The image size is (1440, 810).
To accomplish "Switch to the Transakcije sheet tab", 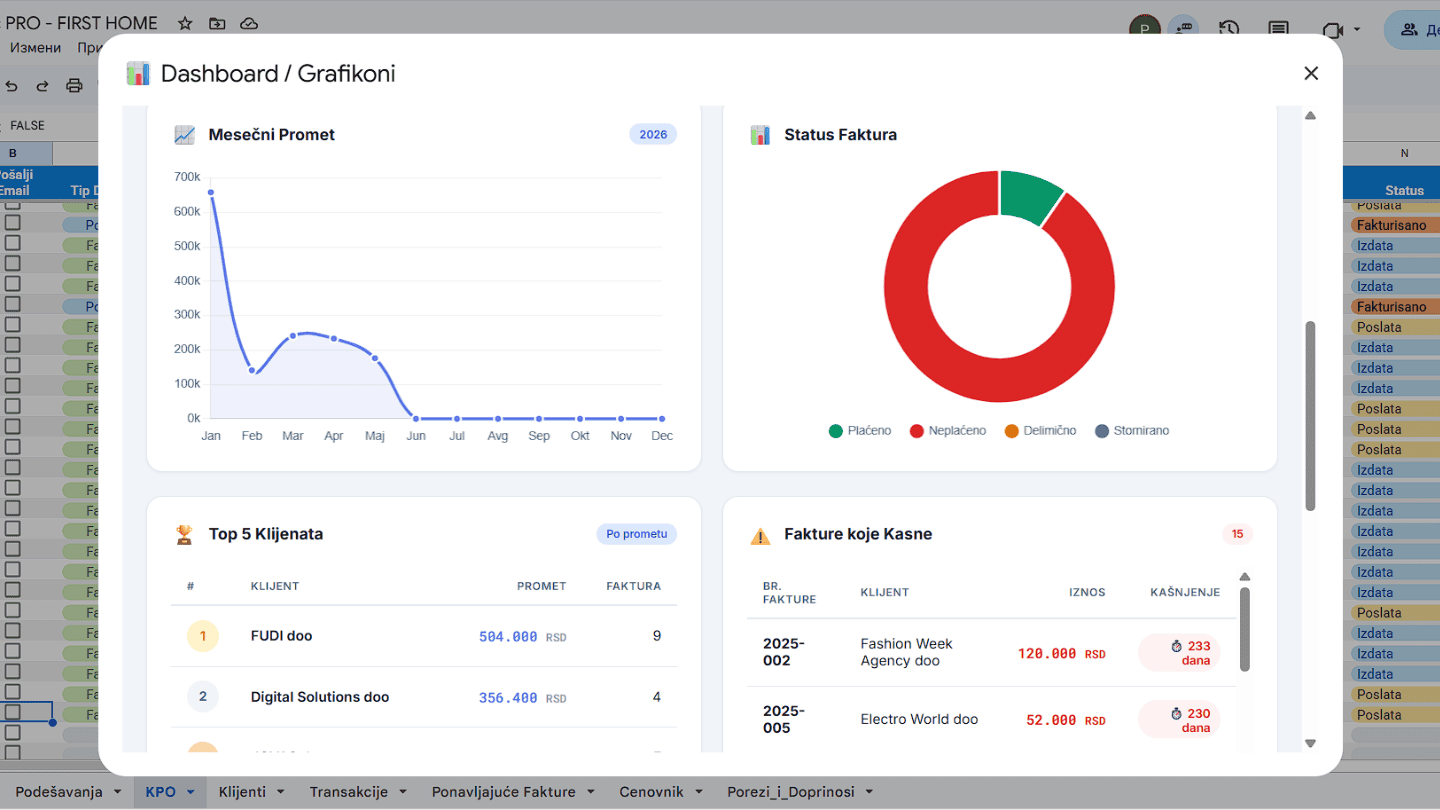I will [348, 792].
